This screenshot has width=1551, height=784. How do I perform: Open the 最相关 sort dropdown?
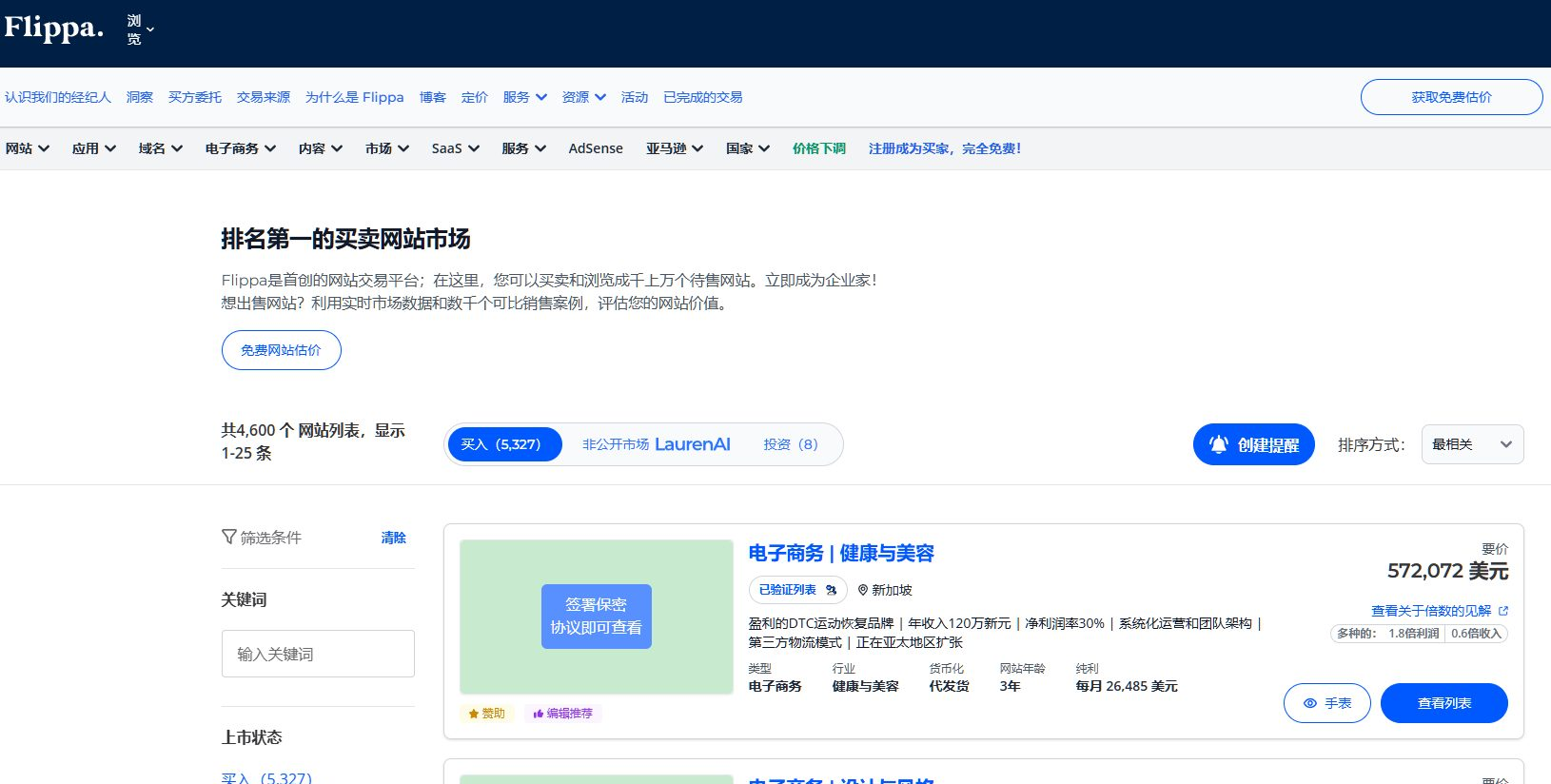1472,444
